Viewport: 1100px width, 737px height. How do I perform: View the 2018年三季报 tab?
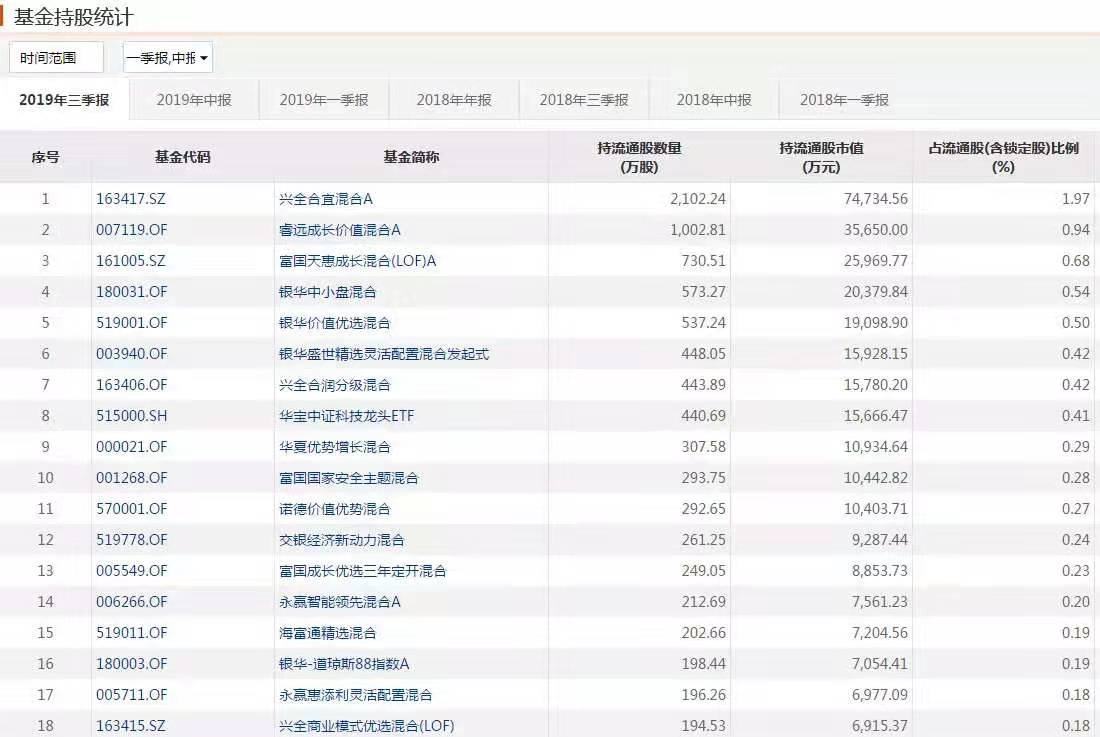coord(584,100)
